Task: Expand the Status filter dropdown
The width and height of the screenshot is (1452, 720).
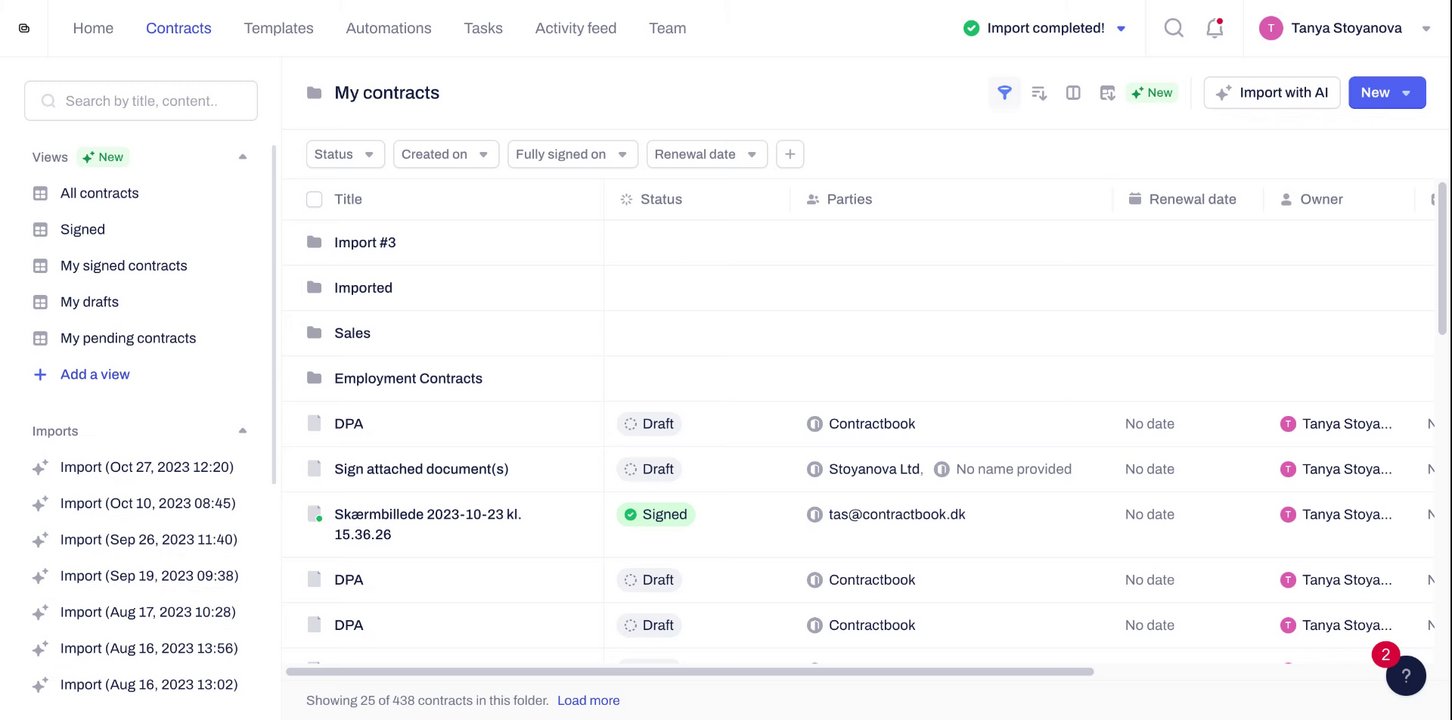Action: pyautogui.click(x=344, y=154)
